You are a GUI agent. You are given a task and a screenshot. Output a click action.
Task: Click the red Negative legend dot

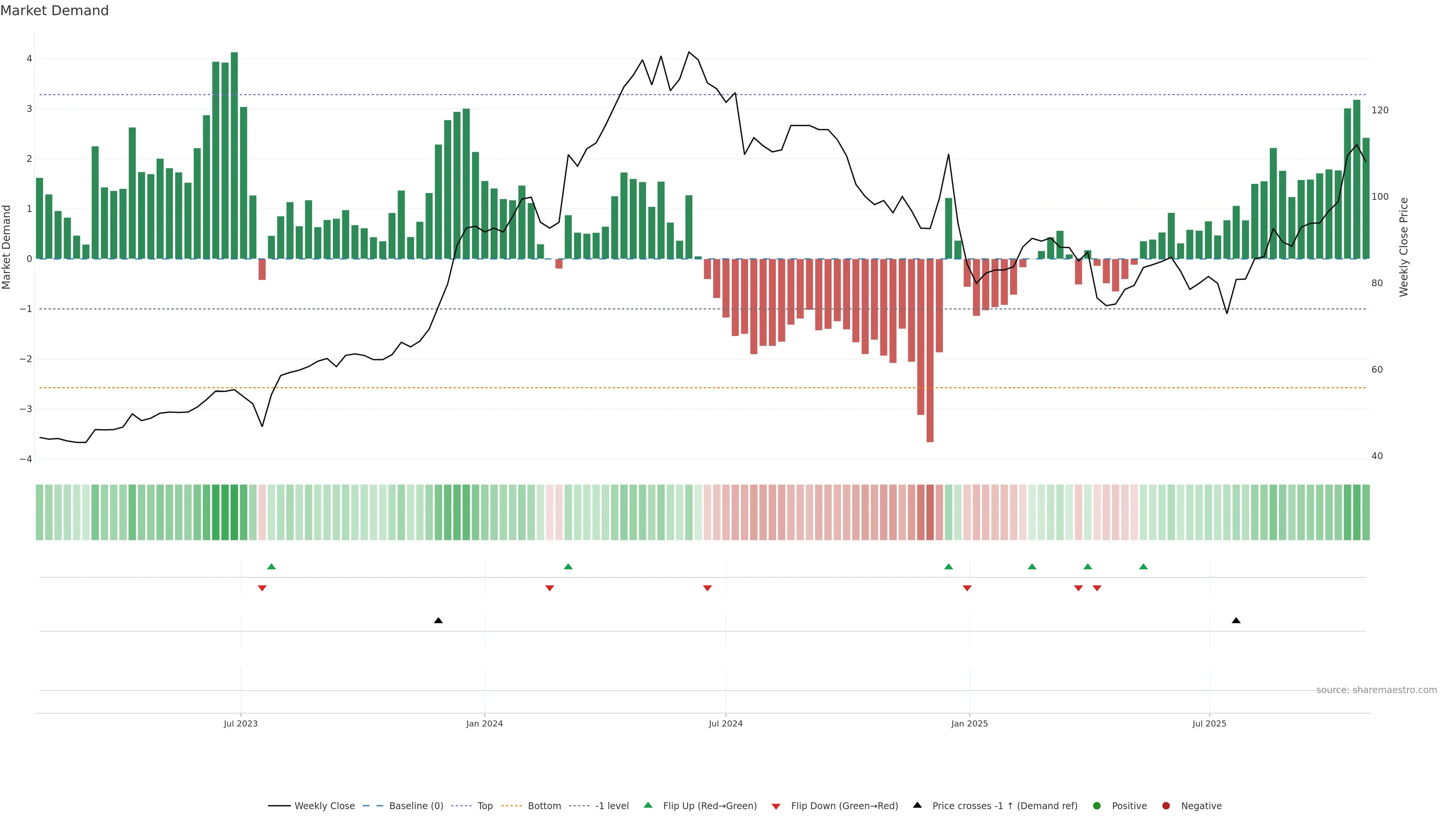pos(1166,805)
